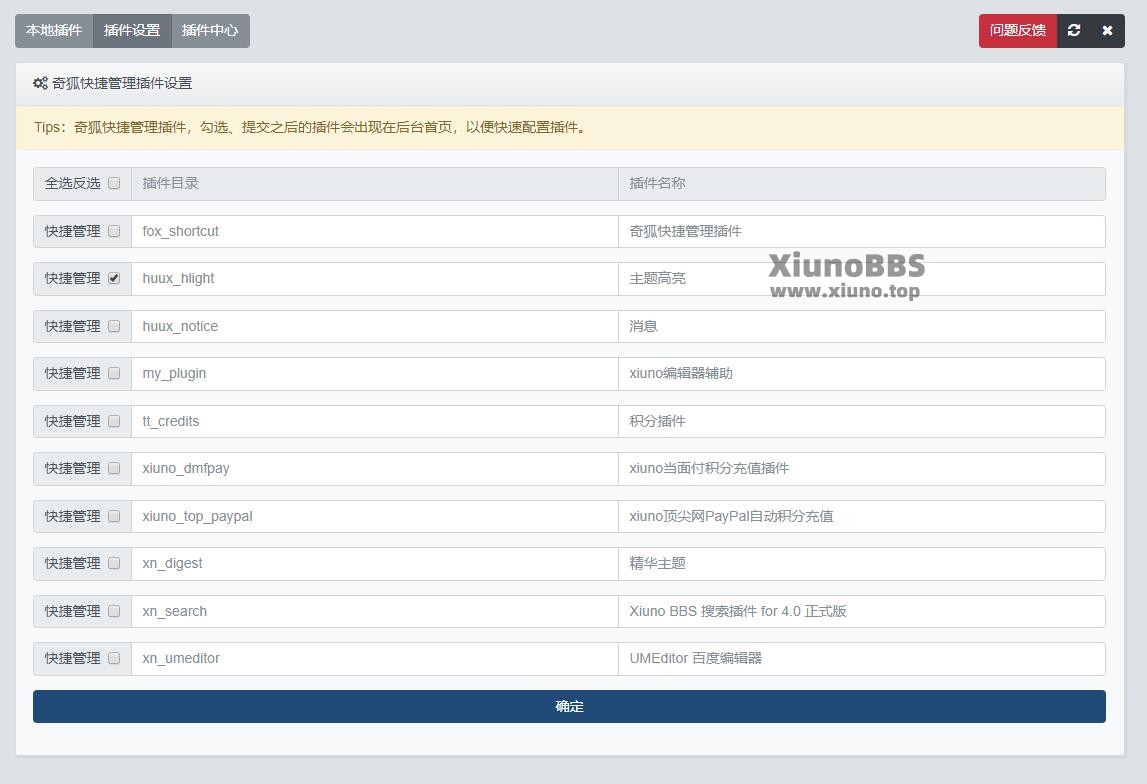1147x784 pixels.
Task: Check the xiuno_dmfpay row checkbox
Action: [x=114, y=468]
